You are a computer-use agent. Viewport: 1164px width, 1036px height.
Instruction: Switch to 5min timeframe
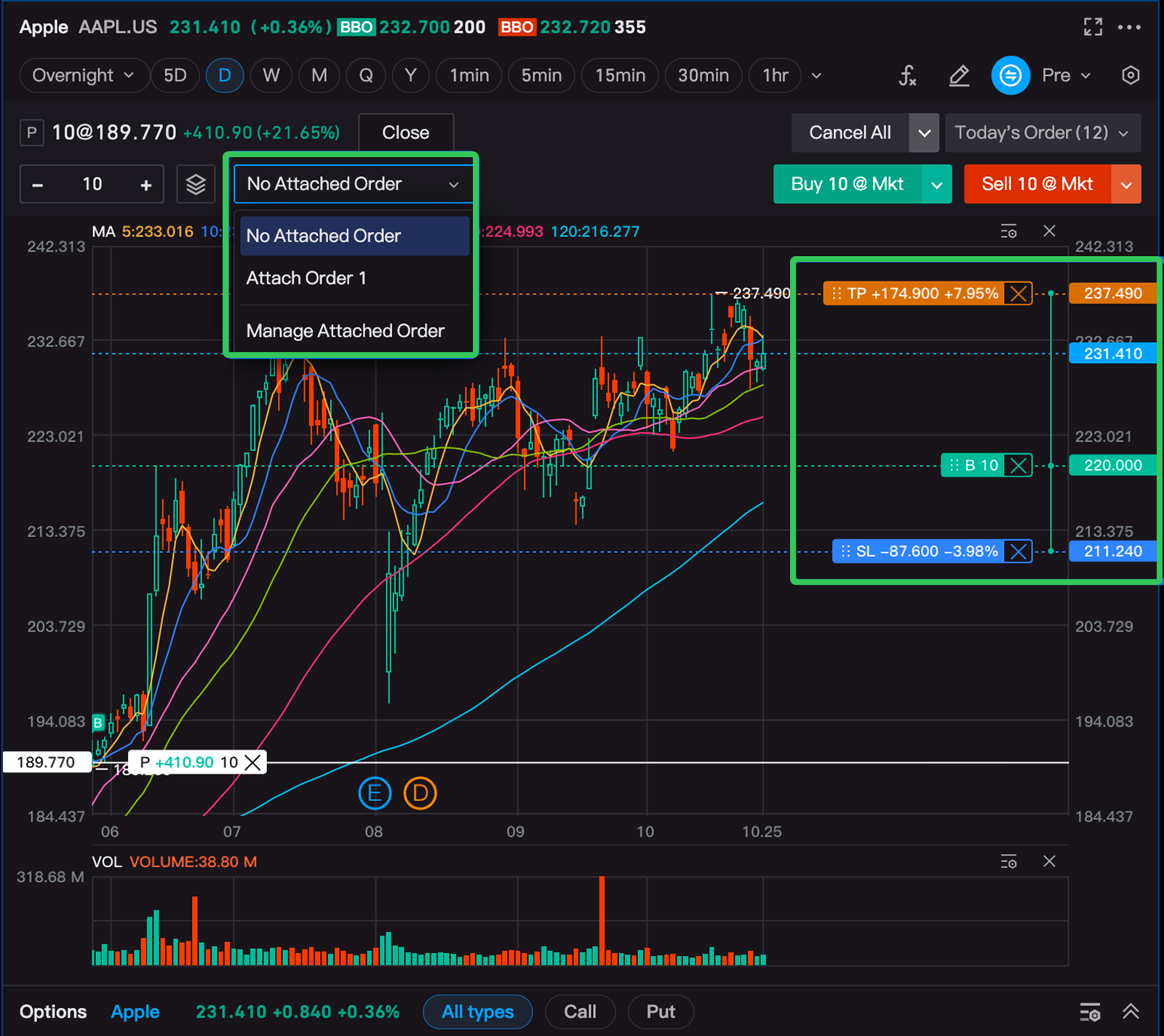(x=541, y=76)
